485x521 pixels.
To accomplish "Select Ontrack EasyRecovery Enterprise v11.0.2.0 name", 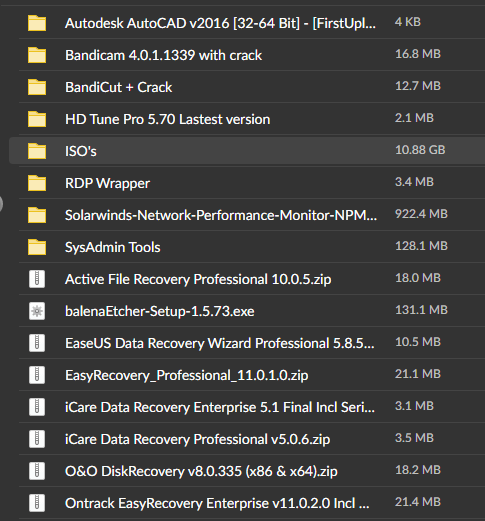I will tap(217, 504).
